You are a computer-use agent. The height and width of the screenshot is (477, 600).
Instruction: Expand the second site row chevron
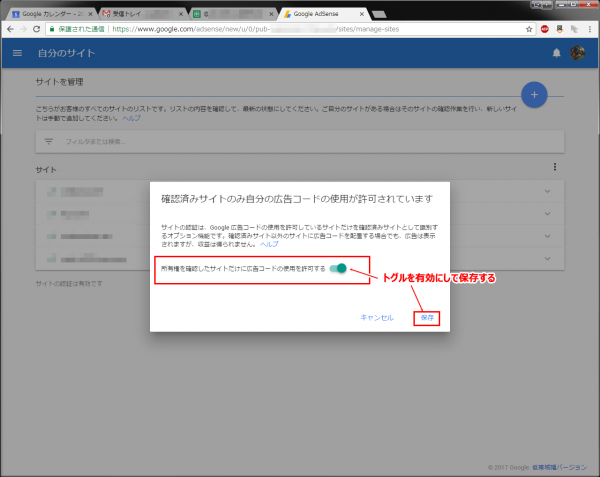(x=548, y=215)
